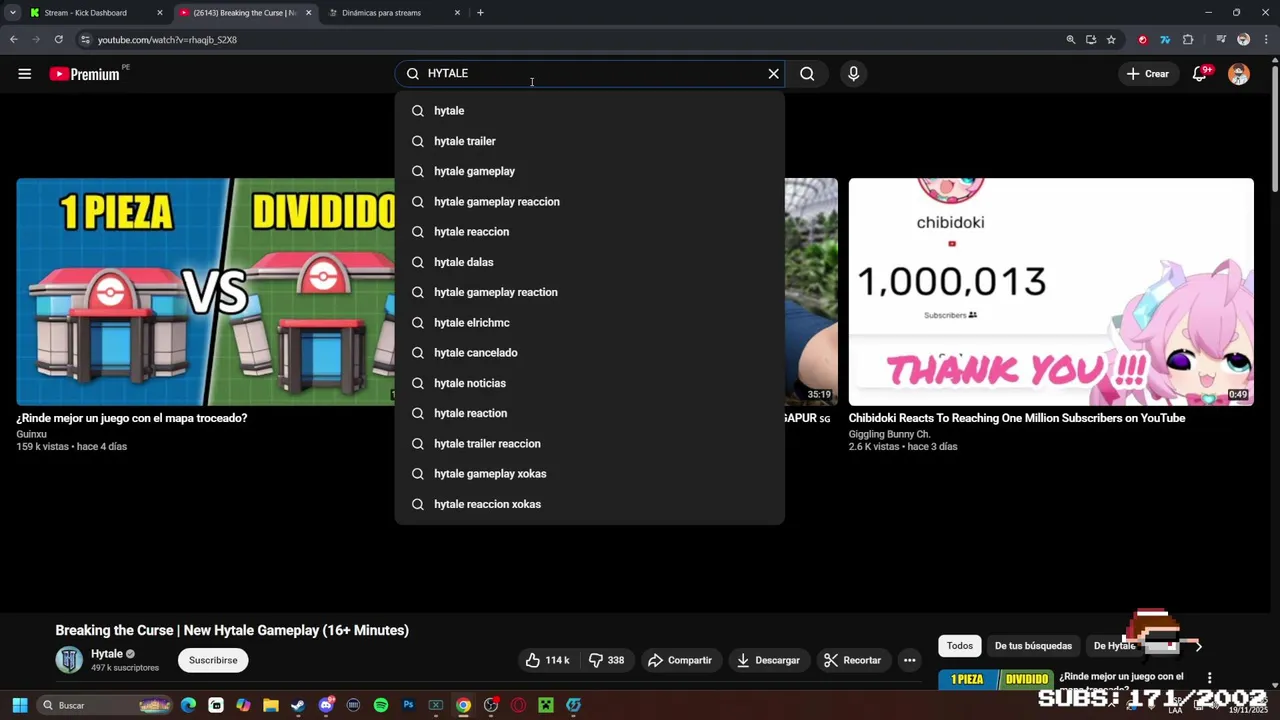Install app icon in address bar

point(1091,40)
